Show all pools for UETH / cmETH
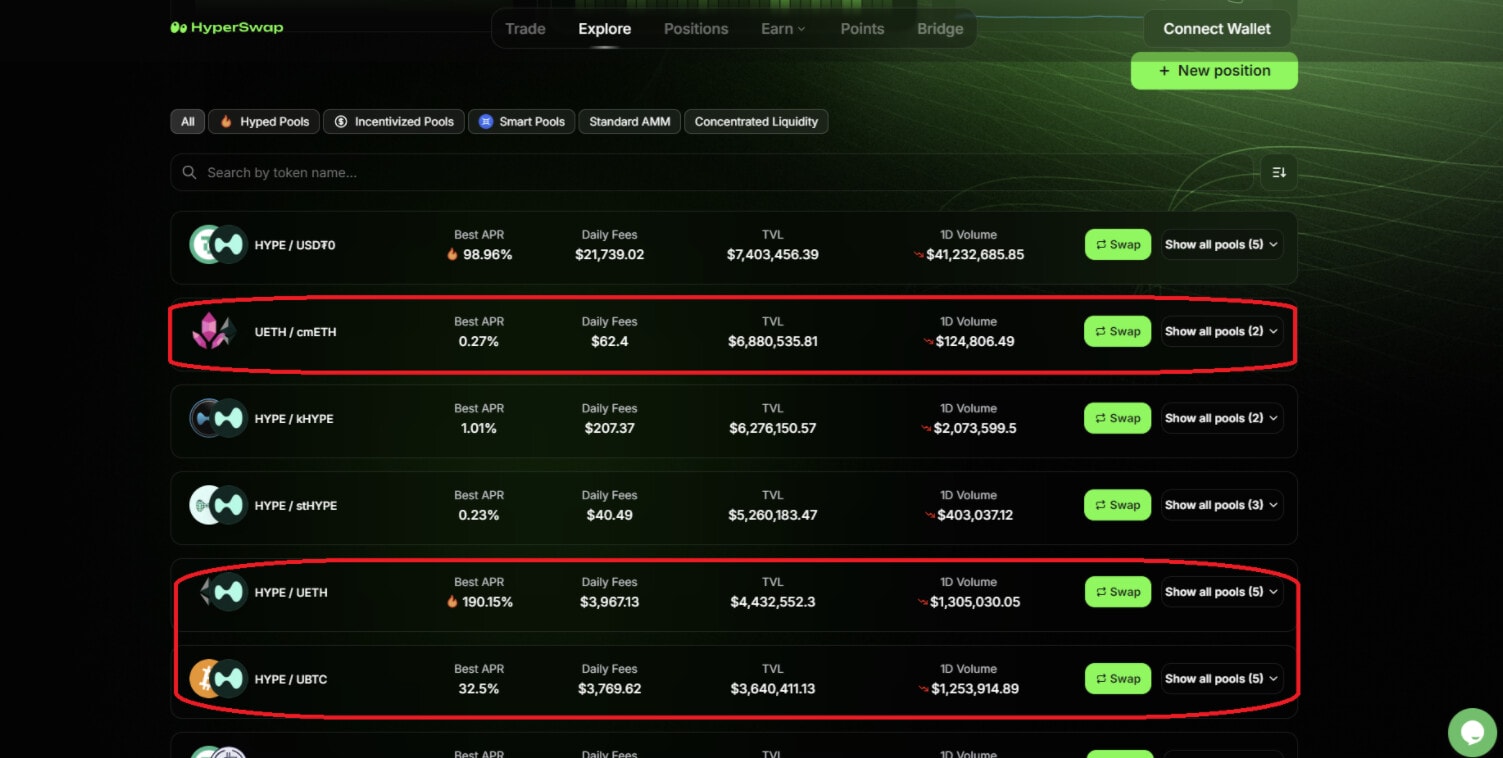The width and height of the screenshot is (1503, 758). pyautogui.click(x=1222, y=332)
